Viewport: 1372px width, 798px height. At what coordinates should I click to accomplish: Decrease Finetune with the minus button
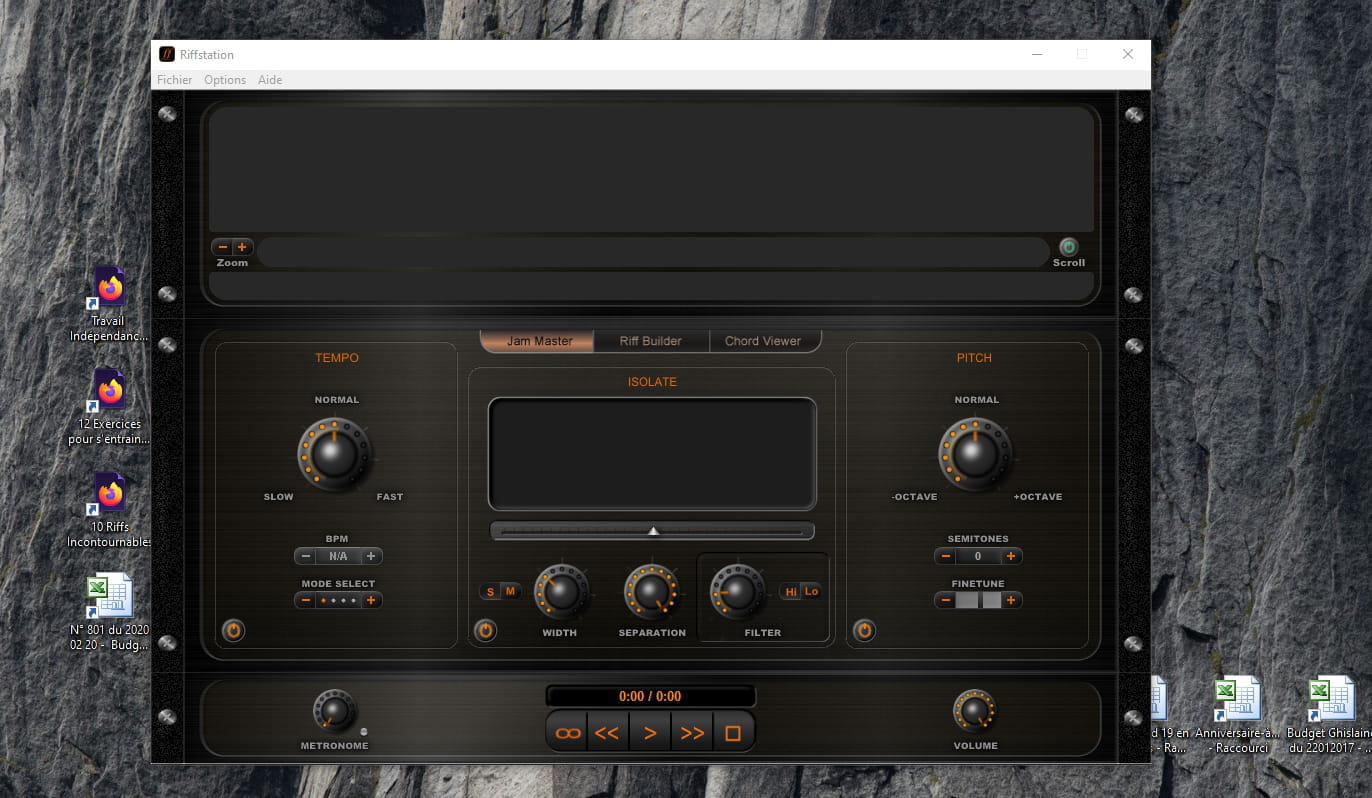[946, 600]
